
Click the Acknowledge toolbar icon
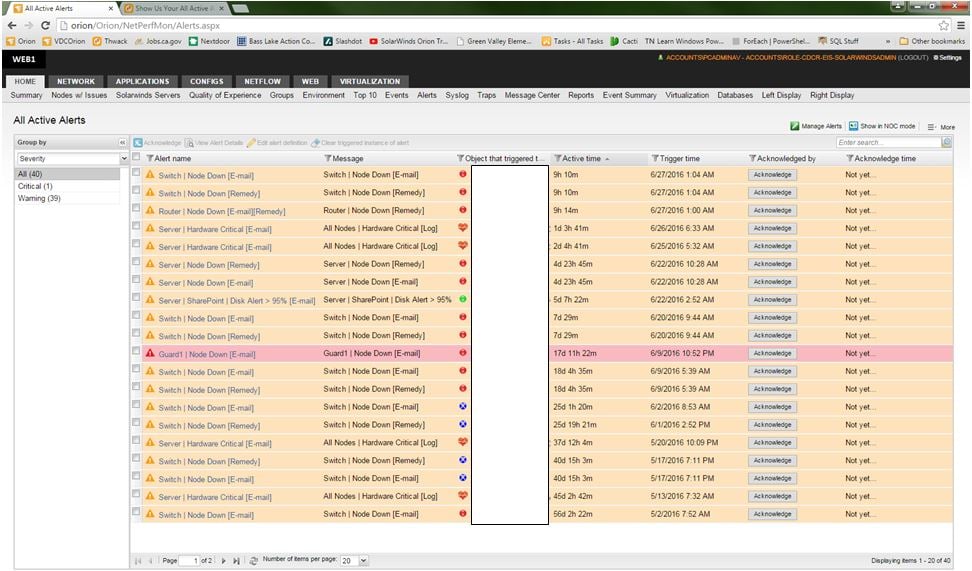coord(138,143)
